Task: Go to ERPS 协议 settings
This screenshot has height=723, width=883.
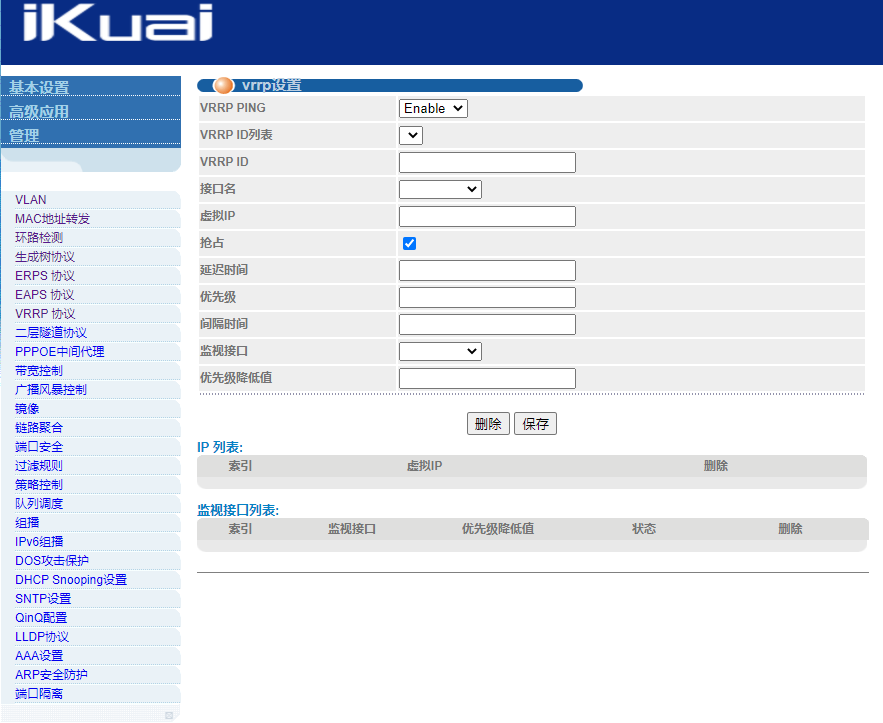Action: (x=44, y=276)
